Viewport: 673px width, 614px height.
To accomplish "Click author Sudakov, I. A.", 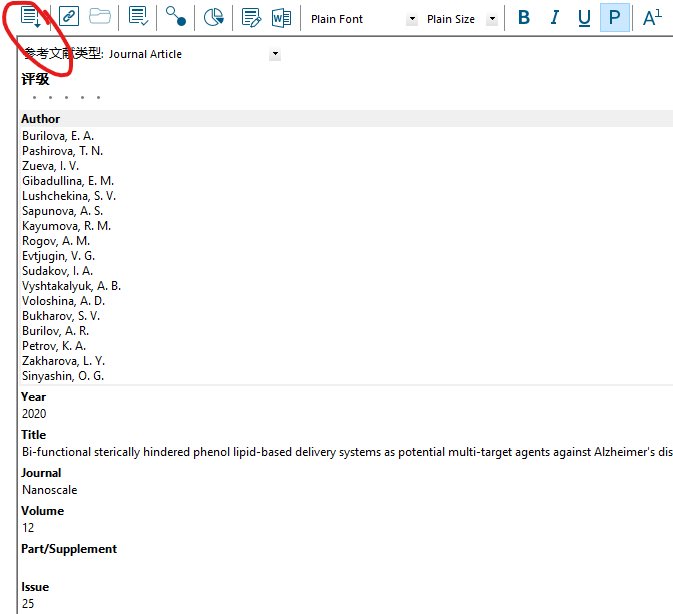I will 57,271.
